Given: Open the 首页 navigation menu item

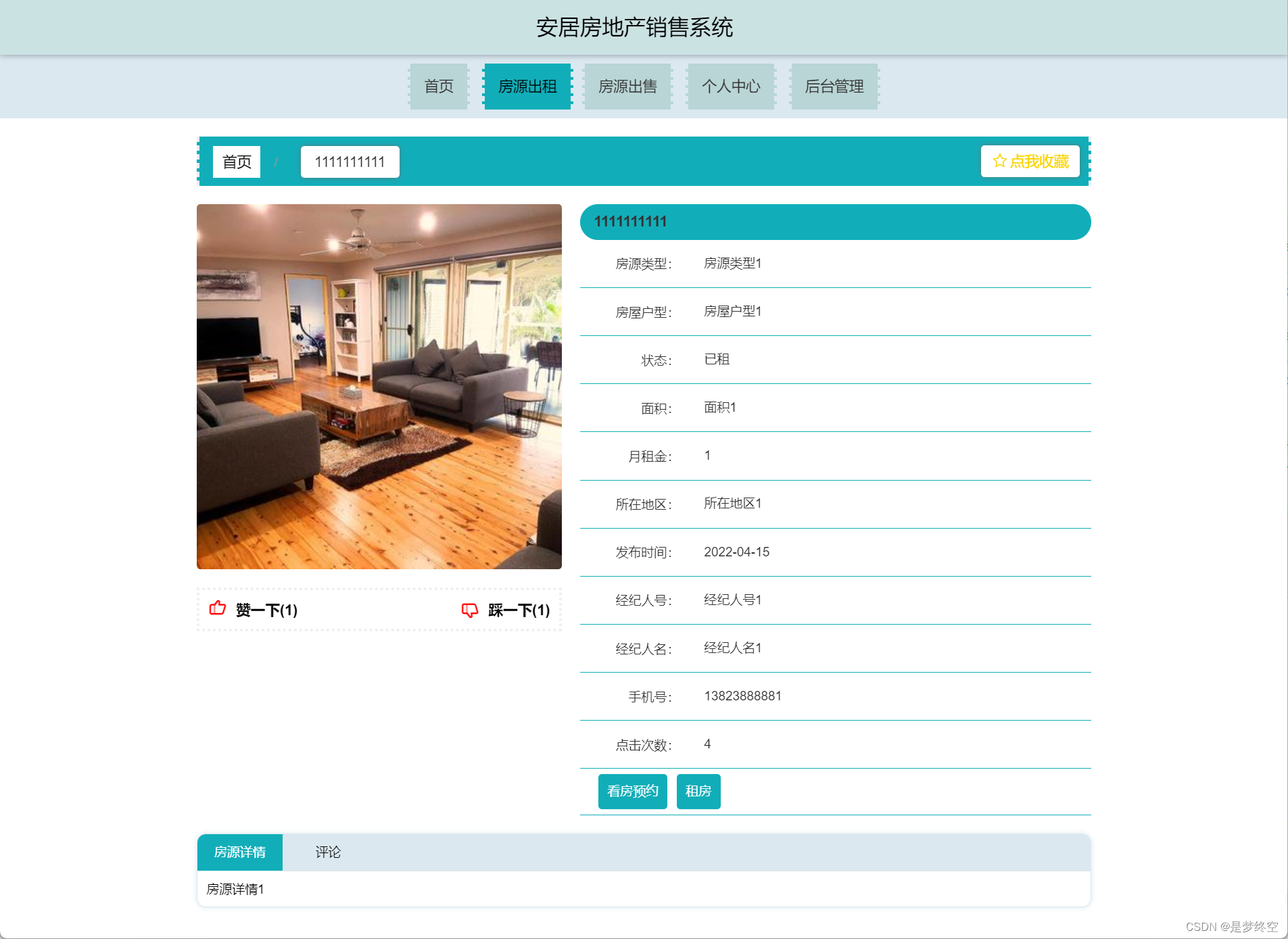Looking at the screenshot, I should pyautogui.click(x=439, y=87).
